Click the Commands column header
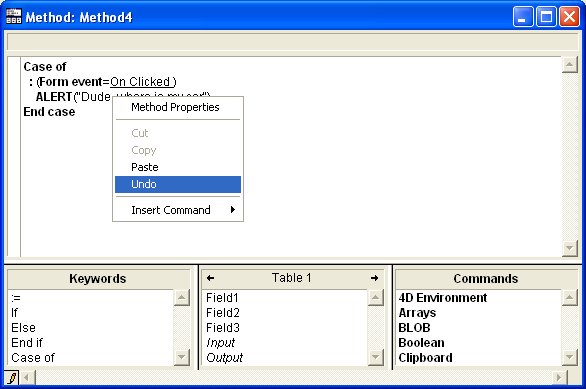 click(x=485, y=279)
